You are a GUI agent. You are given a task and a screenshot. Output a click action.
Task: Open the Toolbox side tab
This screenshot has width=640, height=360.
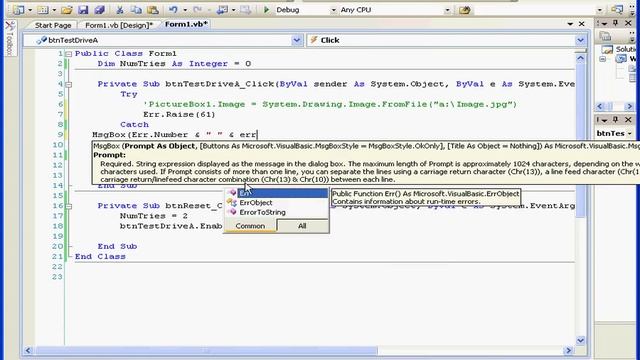tap(10, 39)
